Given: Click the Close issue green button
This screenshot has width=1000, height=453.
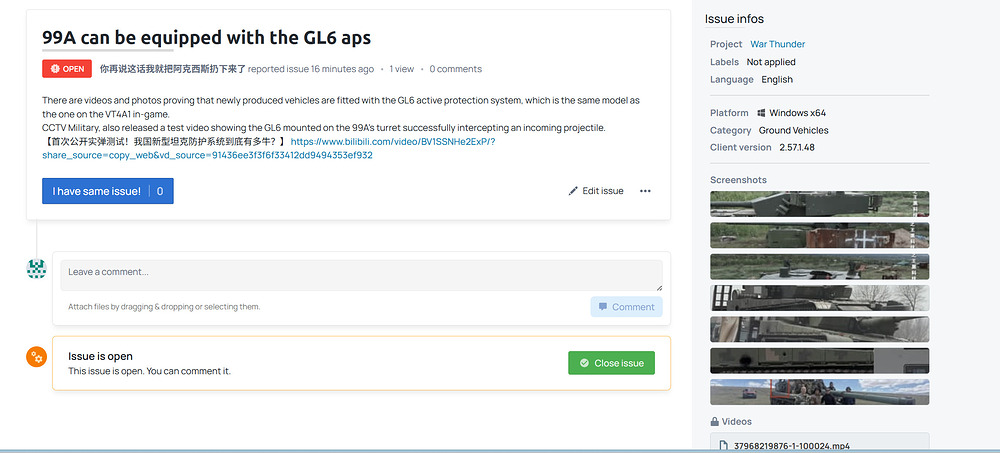Looking at the screenshot, I should pyautogui.click(x=611, y=363).
